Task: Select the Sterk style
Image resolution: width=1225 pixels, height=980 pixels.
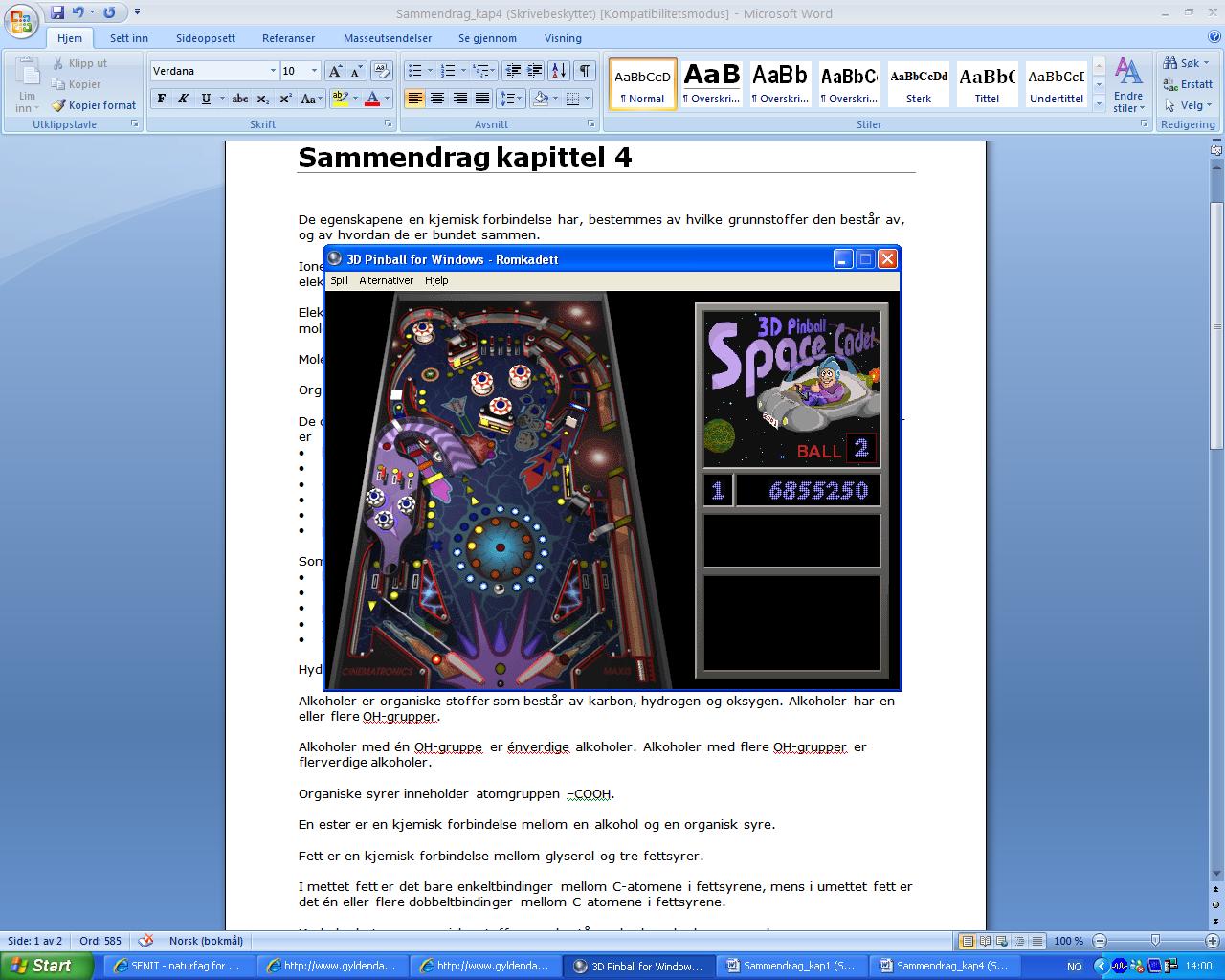Action: (919, 84)
